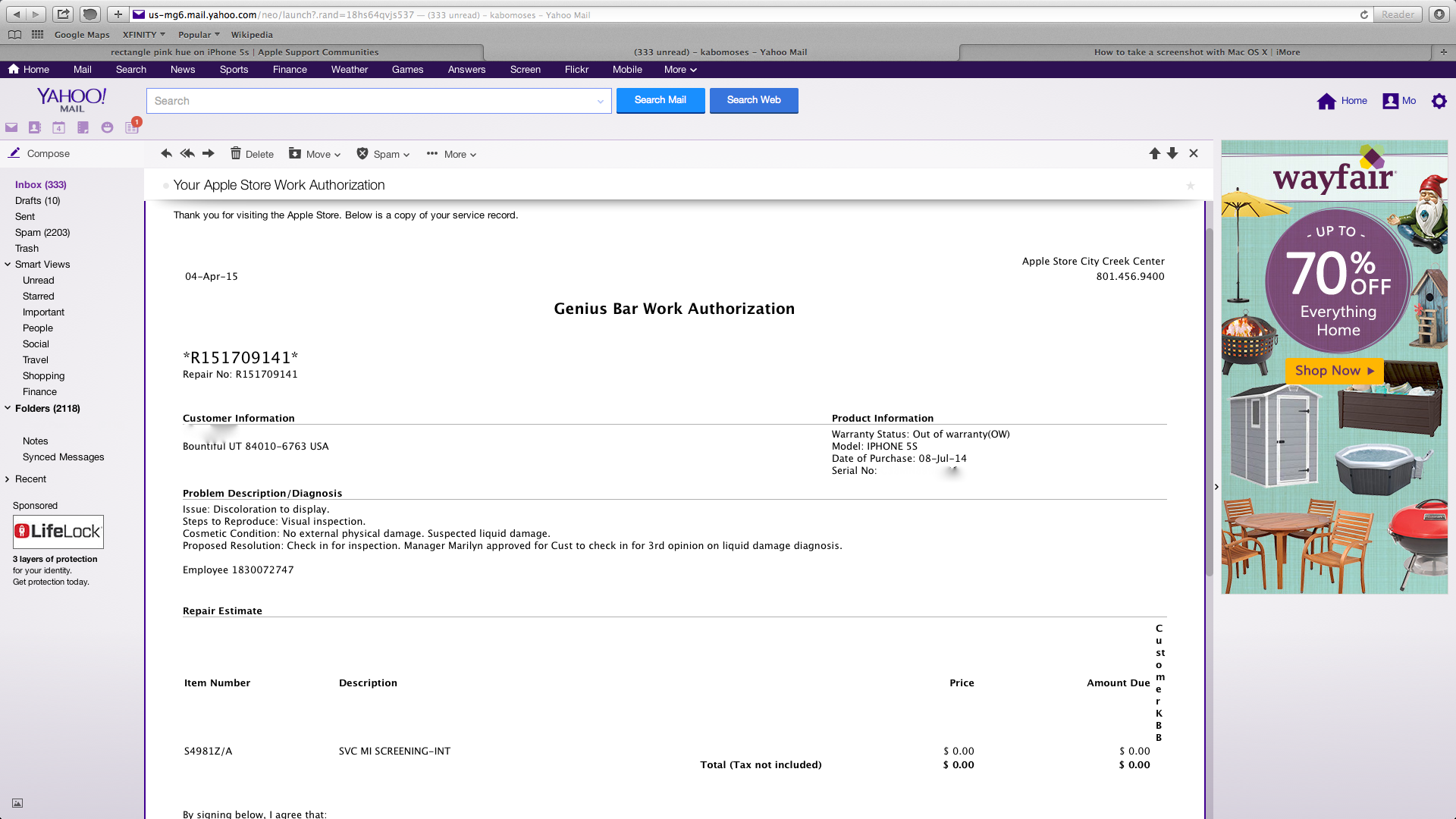Viewport: 1456px width, 819px height.
Task: Open Finance in the Yahoo navigation bar
Action: coord(290,70)
